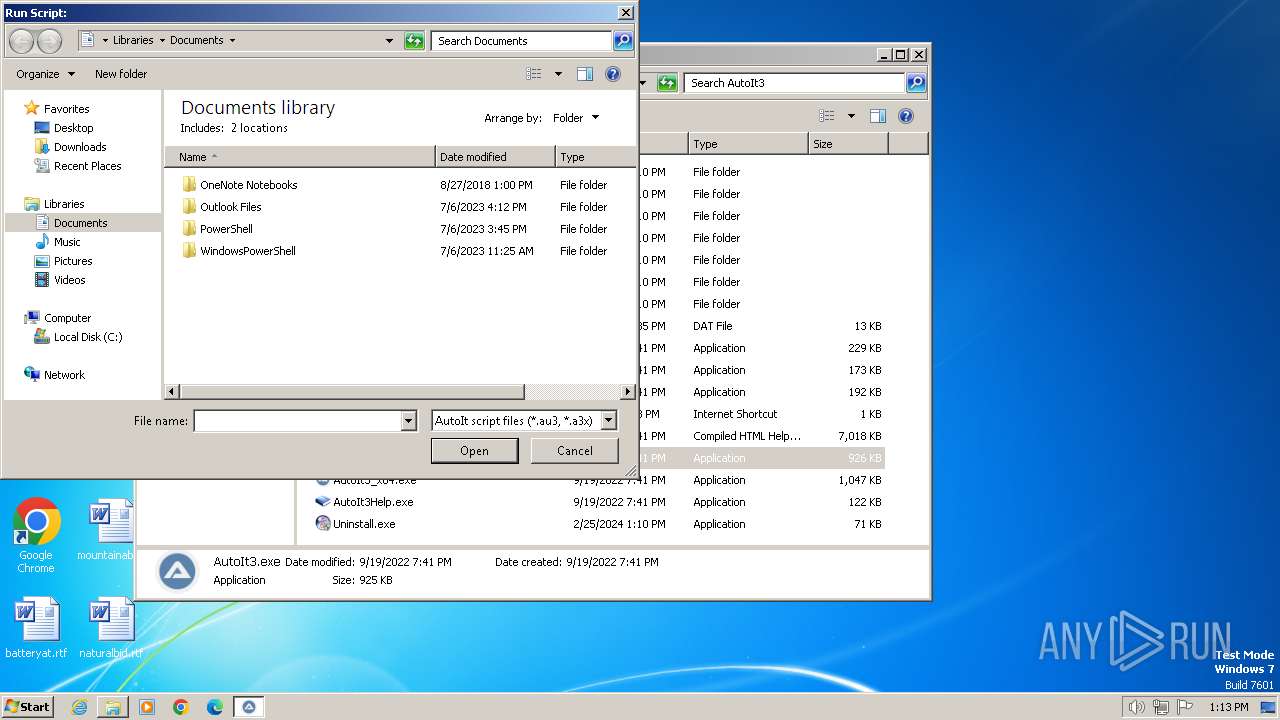Screen dimensions: 1280x720
Task: Go to Desktop in Favorites
Action: click(73, 128)
